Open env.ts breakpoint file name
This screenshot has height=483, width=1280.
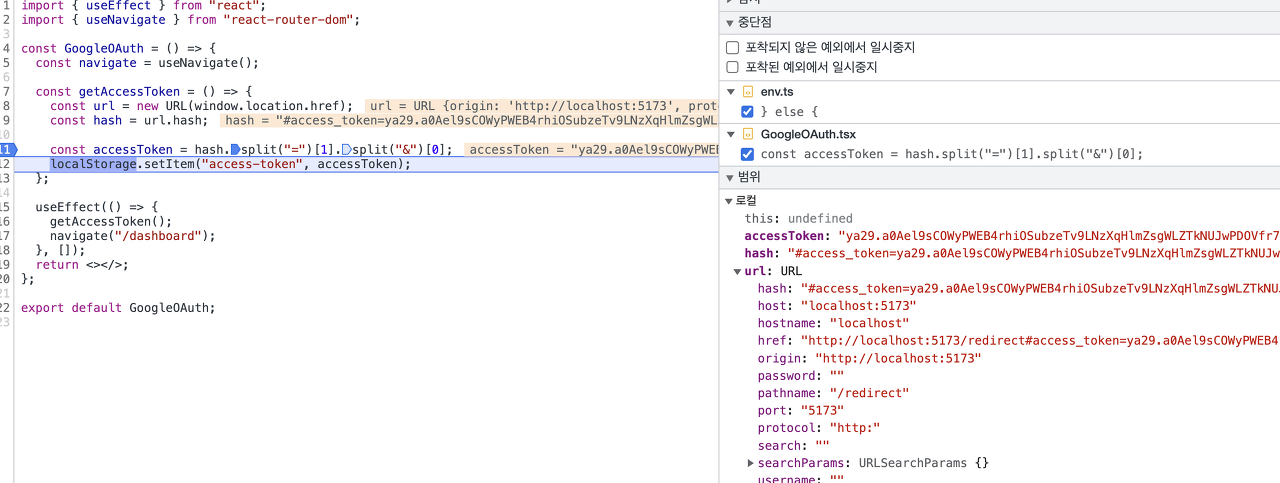777,92
